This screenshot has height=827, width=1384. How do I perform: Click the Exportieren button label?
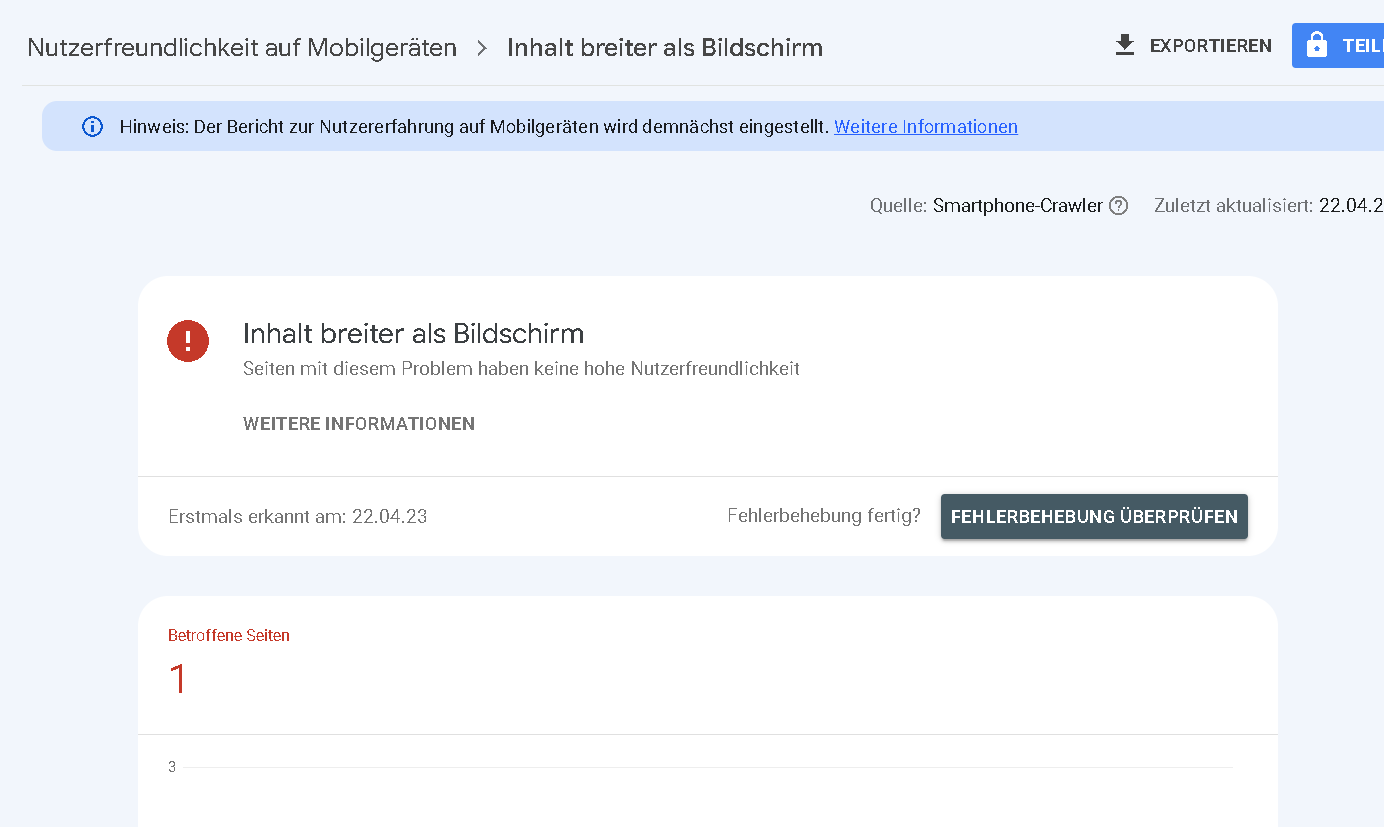1210,46
